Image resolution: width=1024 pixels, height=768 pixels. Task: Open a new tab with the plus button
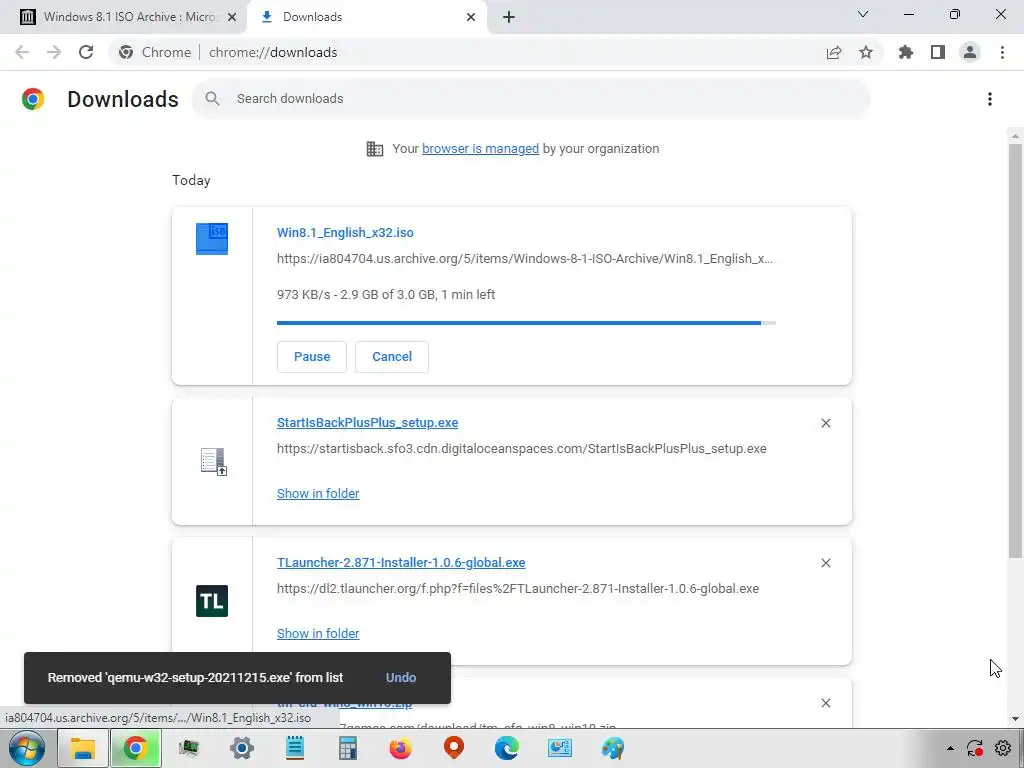(509, 17)
